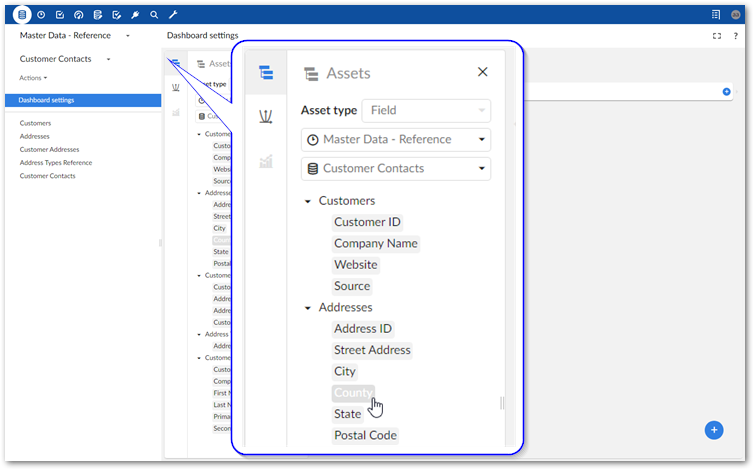Click the Dashboard settings page title
This screenshot has height=470, width=754.
click(202, 36)
